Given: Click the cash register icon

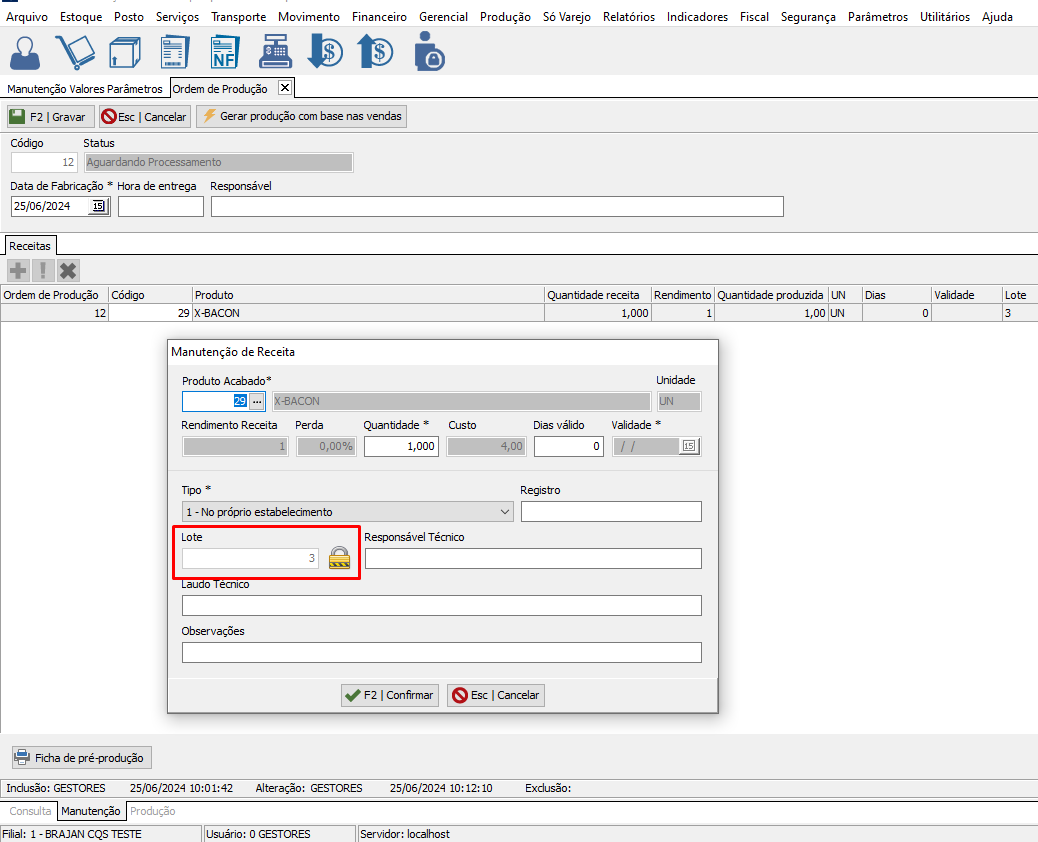Looking at the screenshot, I should pyautogui.click(x=275, y=51).
